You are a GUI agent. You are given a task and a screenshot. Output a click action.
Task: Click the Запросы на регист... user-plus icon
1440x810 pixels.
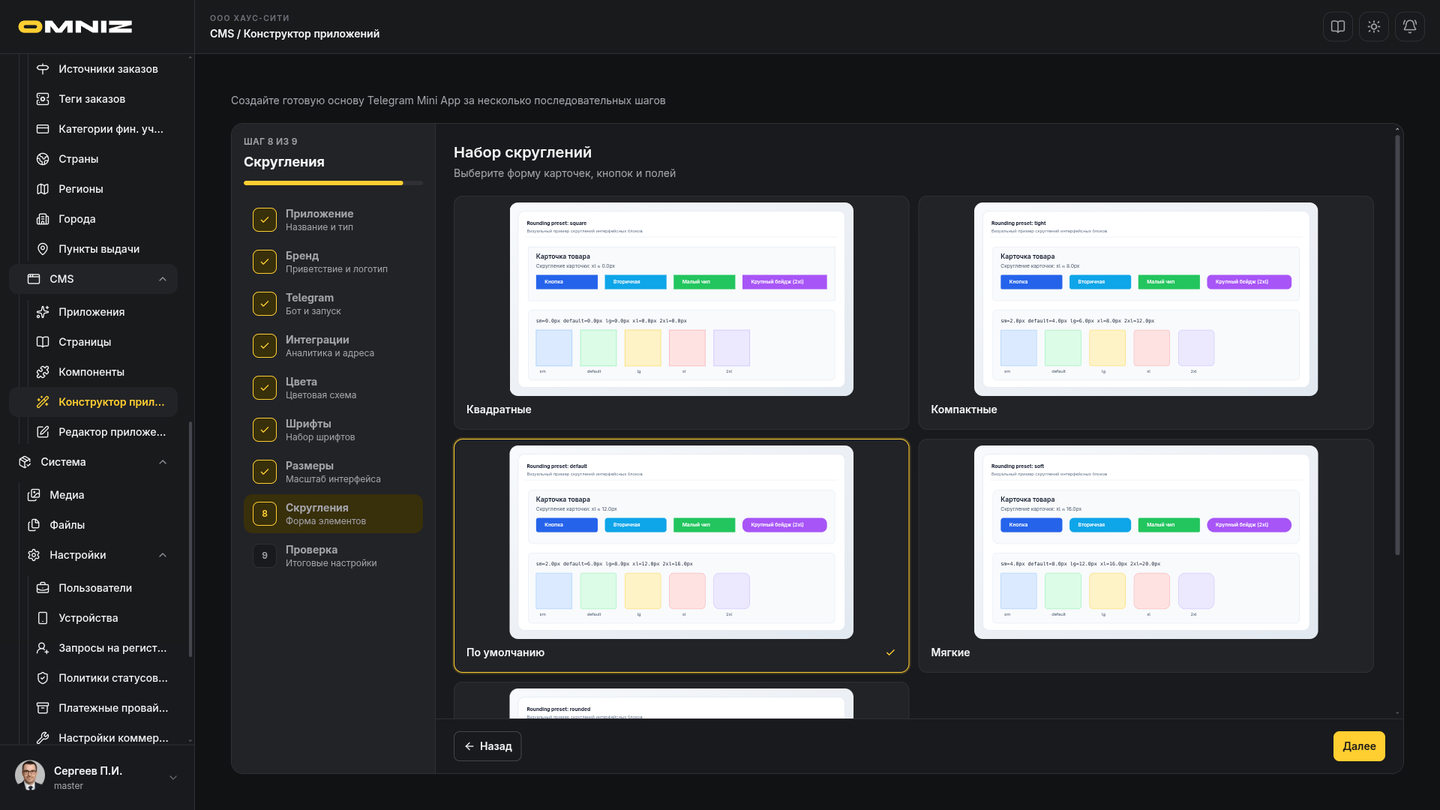[x=43, y=648]
